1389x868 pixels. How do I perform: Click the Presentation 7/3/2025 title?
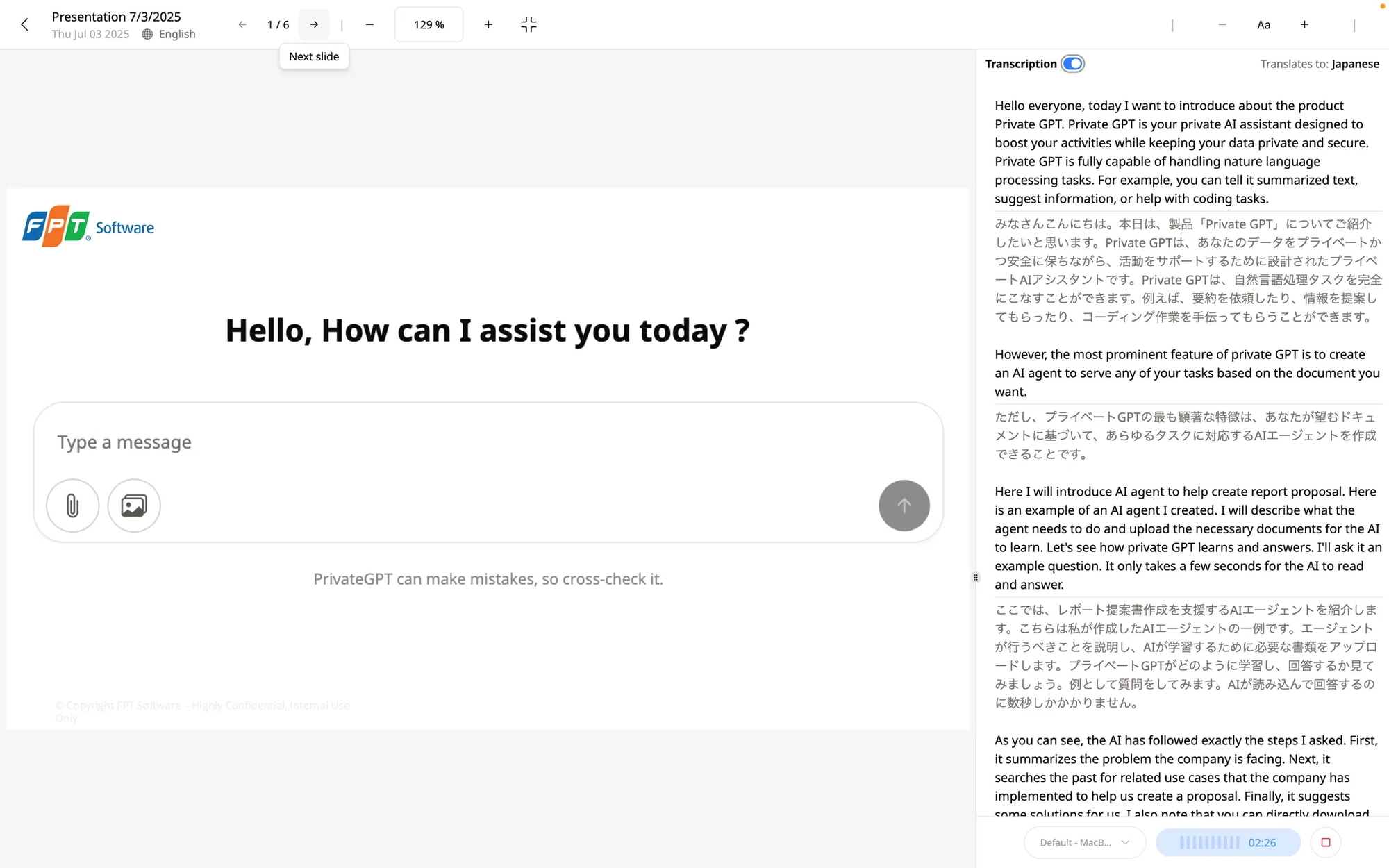point(117,17)
